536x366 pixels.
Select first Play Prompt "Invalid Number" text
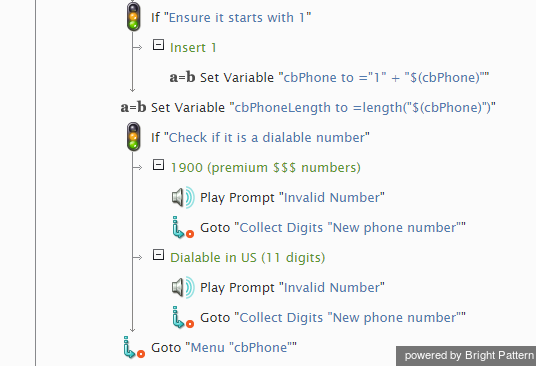pyautogui.click(x=292, y=198)
